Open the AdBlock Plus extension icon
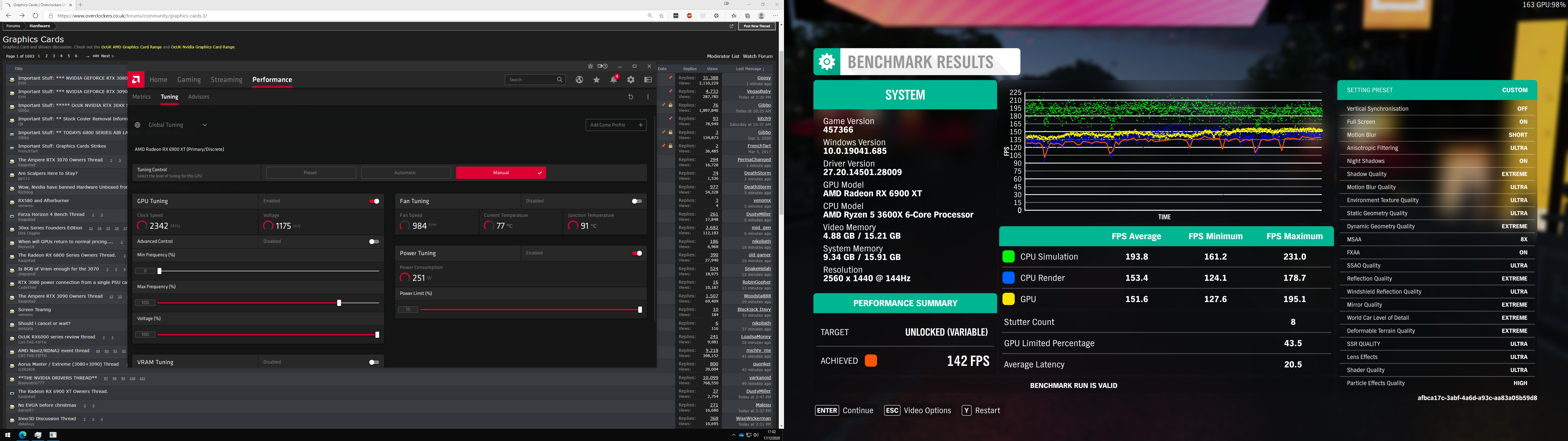This screenshot has width=1568, height=441. tap(689, 16)
